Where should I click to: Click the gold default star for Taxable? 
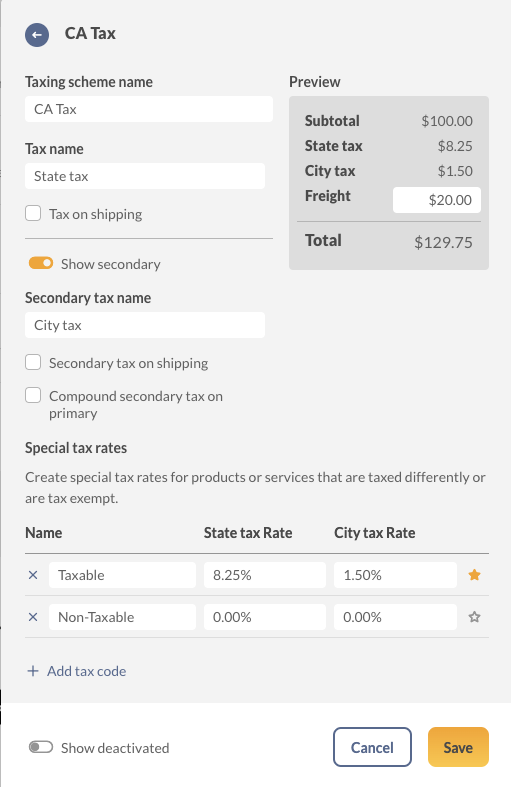(474, 575)
